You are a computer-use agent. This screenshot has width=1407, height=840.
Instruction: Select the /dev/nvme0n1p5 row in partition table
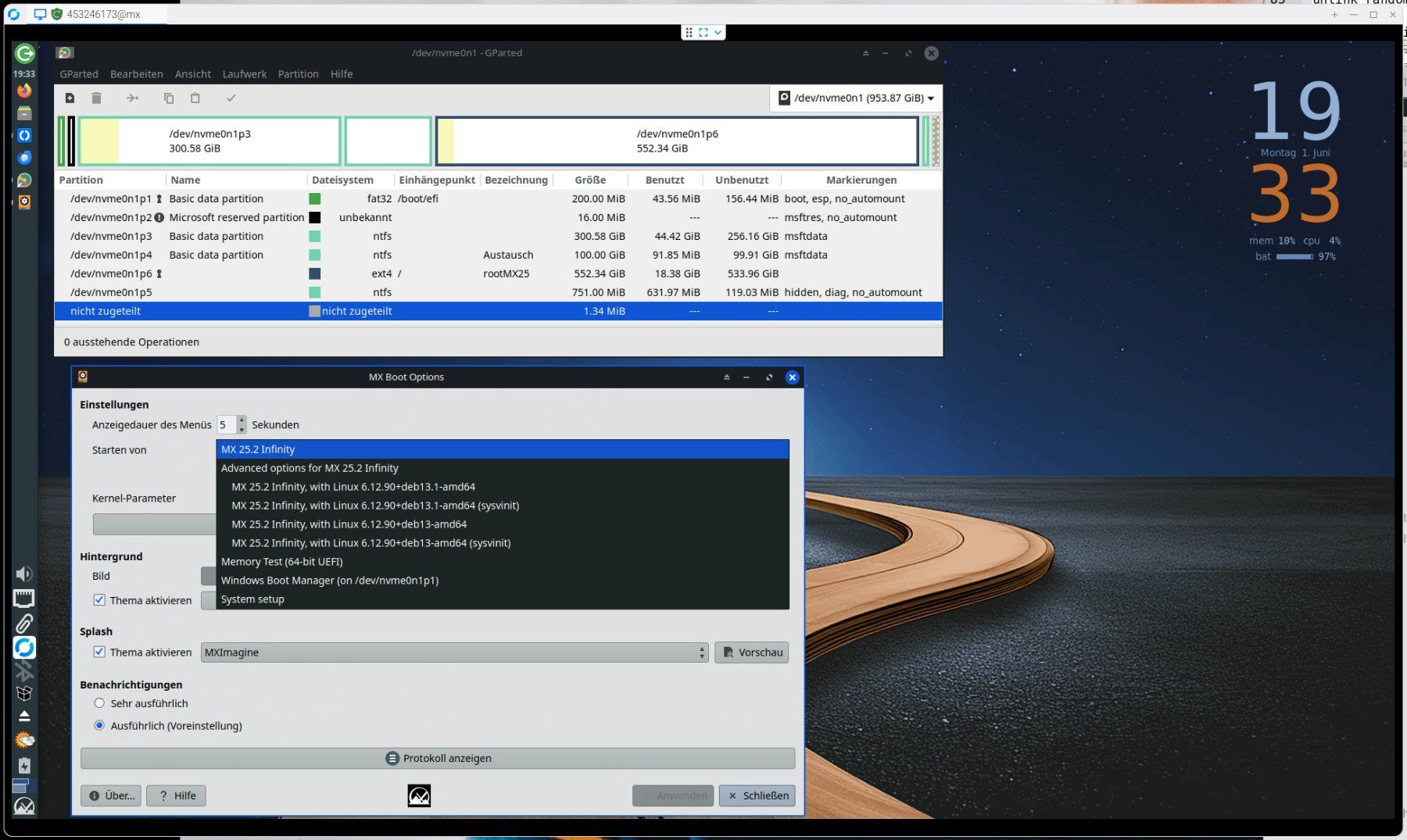(498, 292)
